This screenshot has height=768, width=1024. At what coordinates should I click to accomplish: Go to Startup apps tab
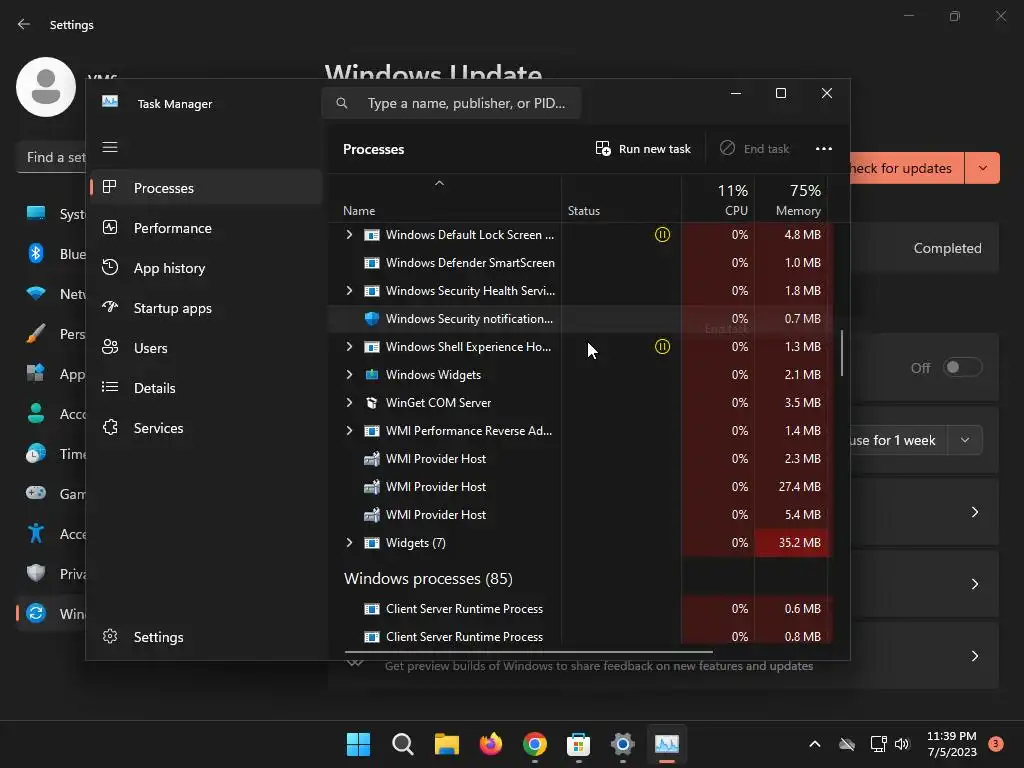coord(206,308)
